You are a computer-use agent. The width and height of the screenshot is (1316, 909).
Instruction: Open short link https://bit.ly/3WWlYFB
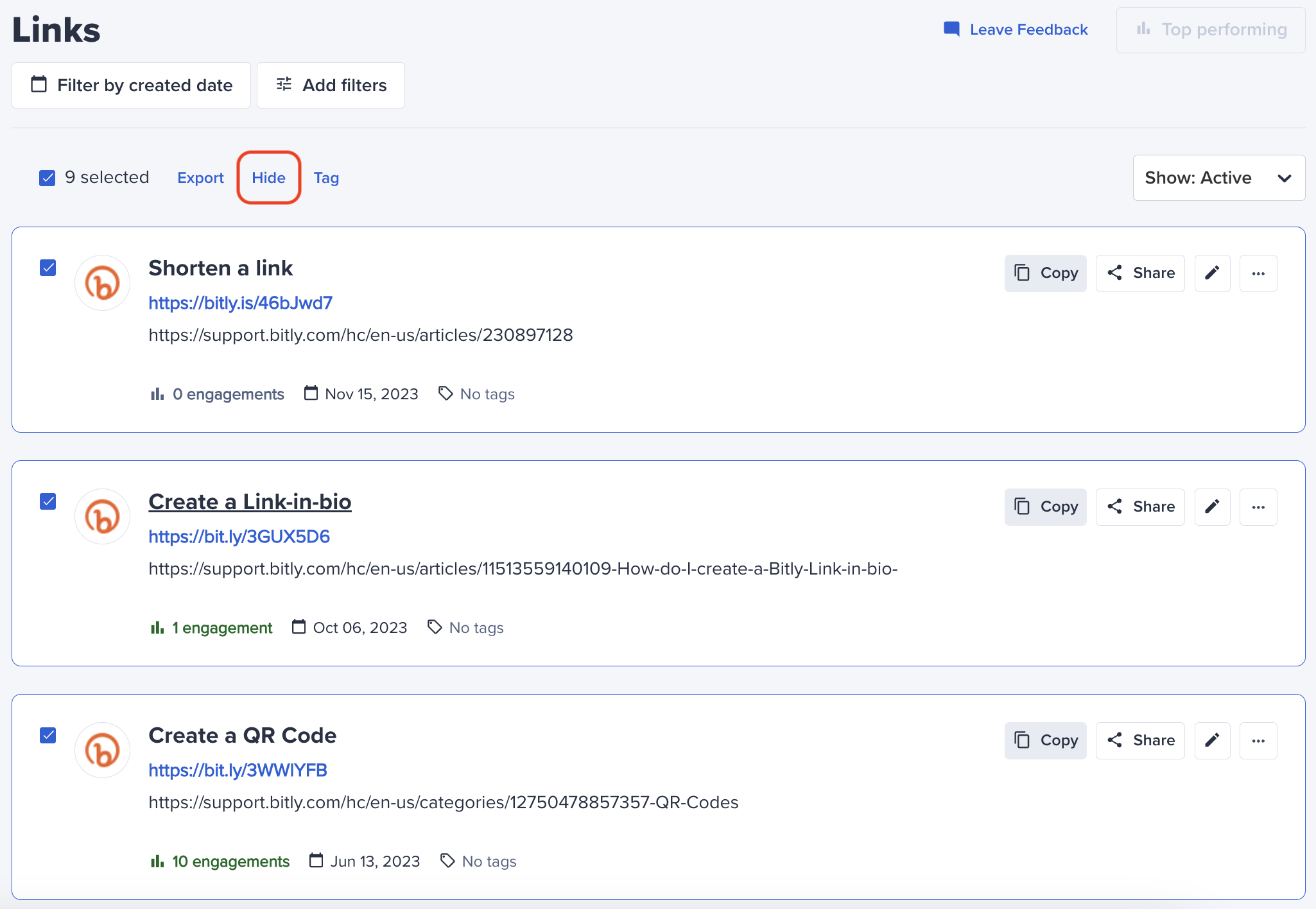[238, 770]
